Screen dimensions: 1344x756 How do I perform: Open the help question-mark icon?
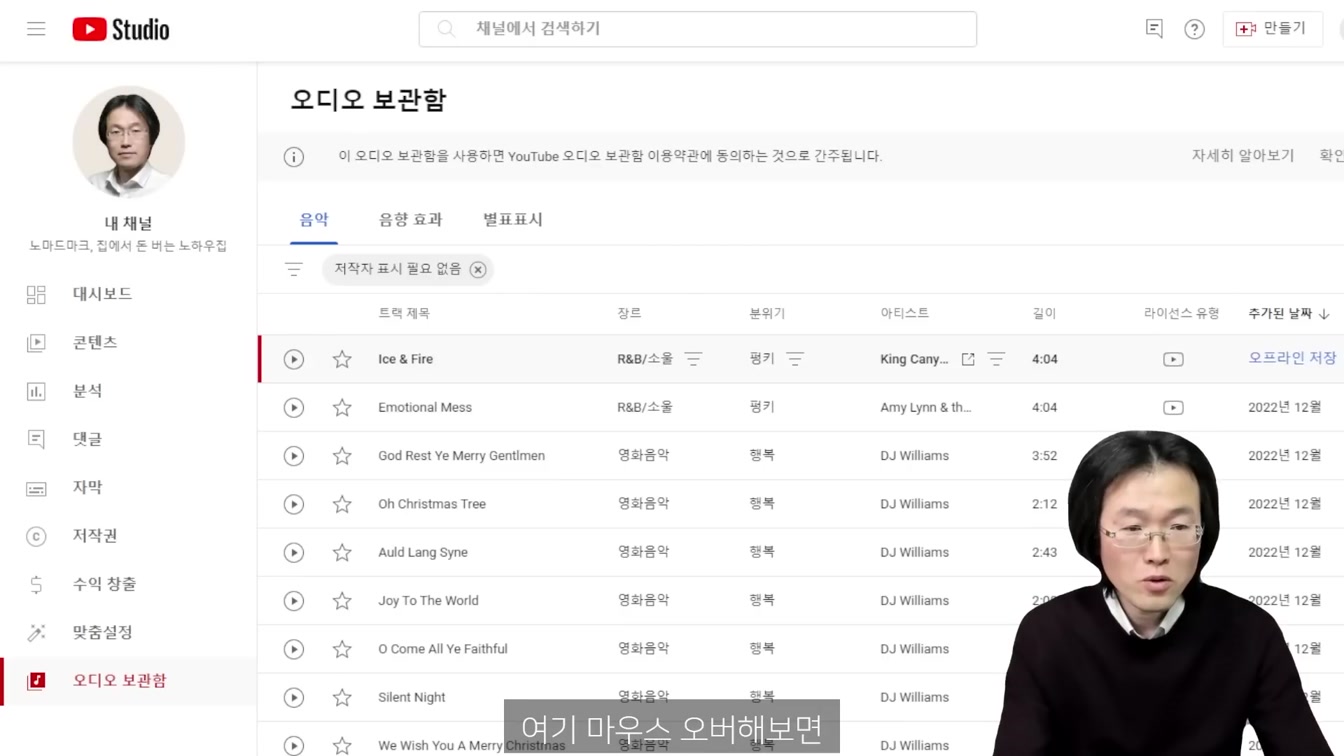pos(1194,29)
